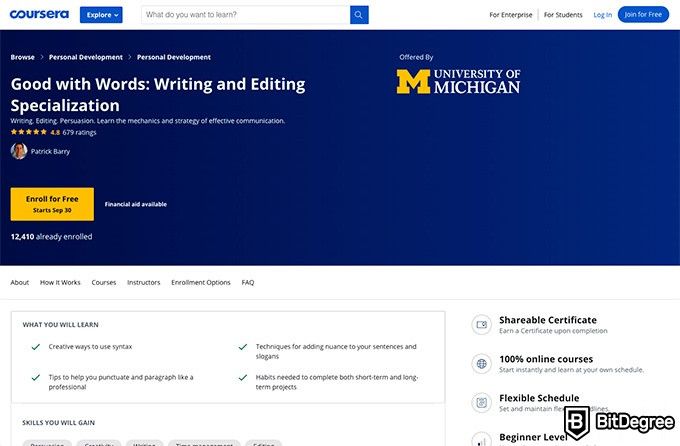Viewport: 680px width, 446px height.
Task: Click the Shareable Certificate icon
Action: 481,325
